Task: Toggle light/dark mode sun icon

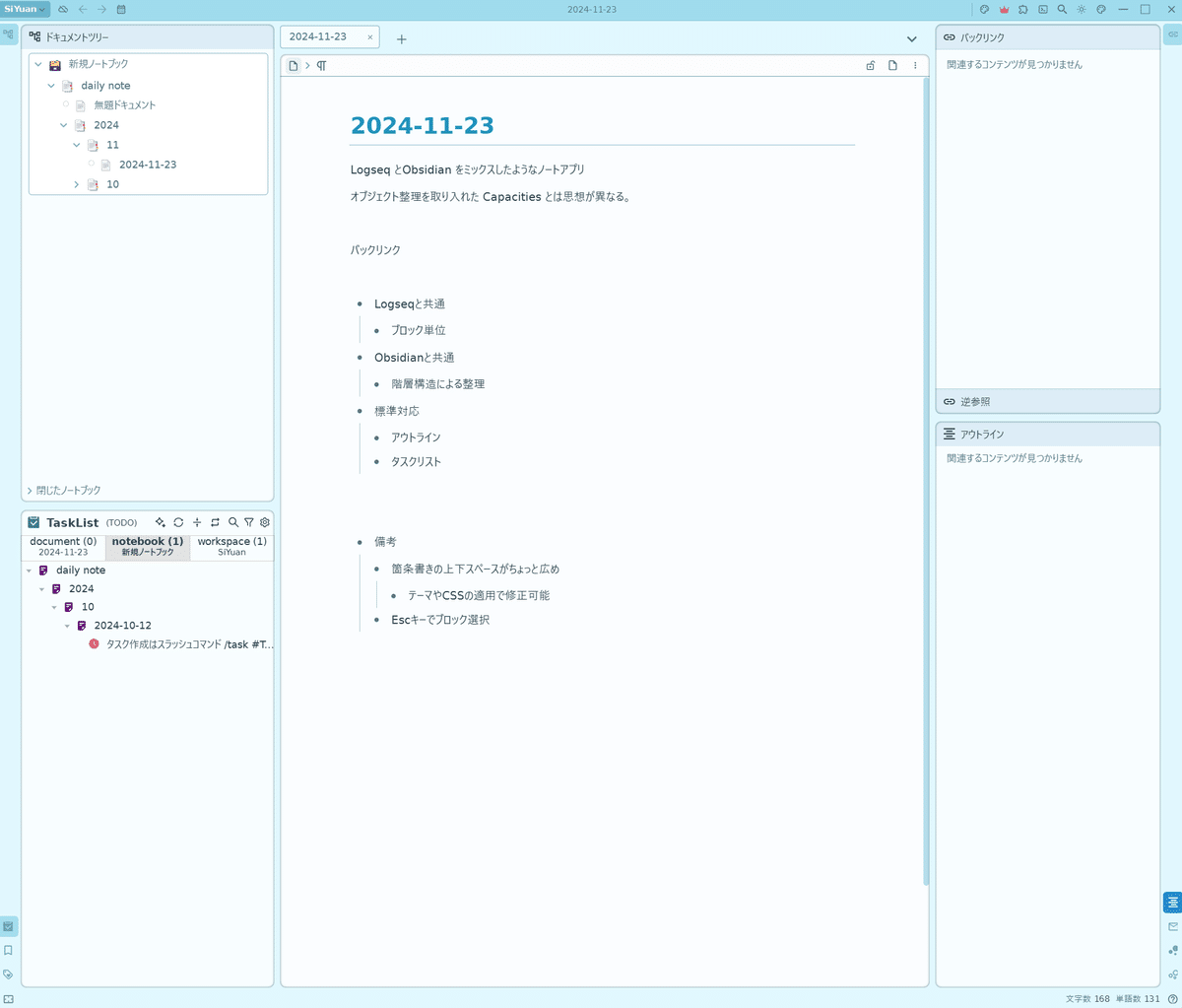Action: click(x=1082, y=9)
